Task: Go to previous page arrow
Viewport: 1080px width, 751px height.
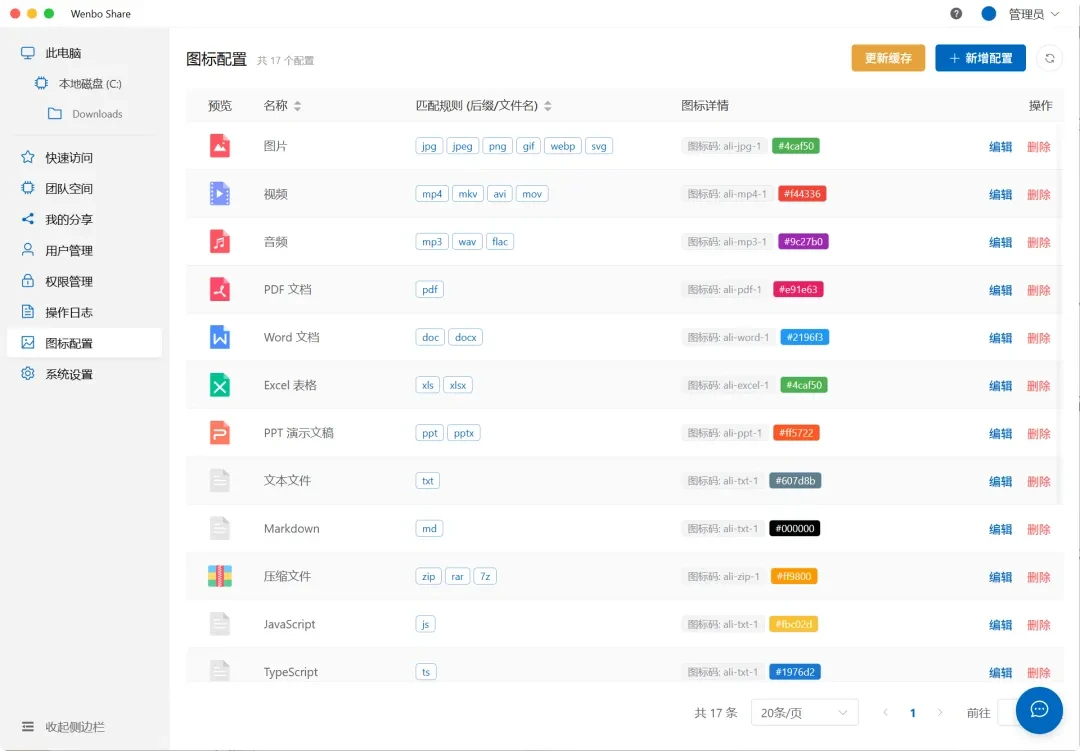Action: point(886,712)
